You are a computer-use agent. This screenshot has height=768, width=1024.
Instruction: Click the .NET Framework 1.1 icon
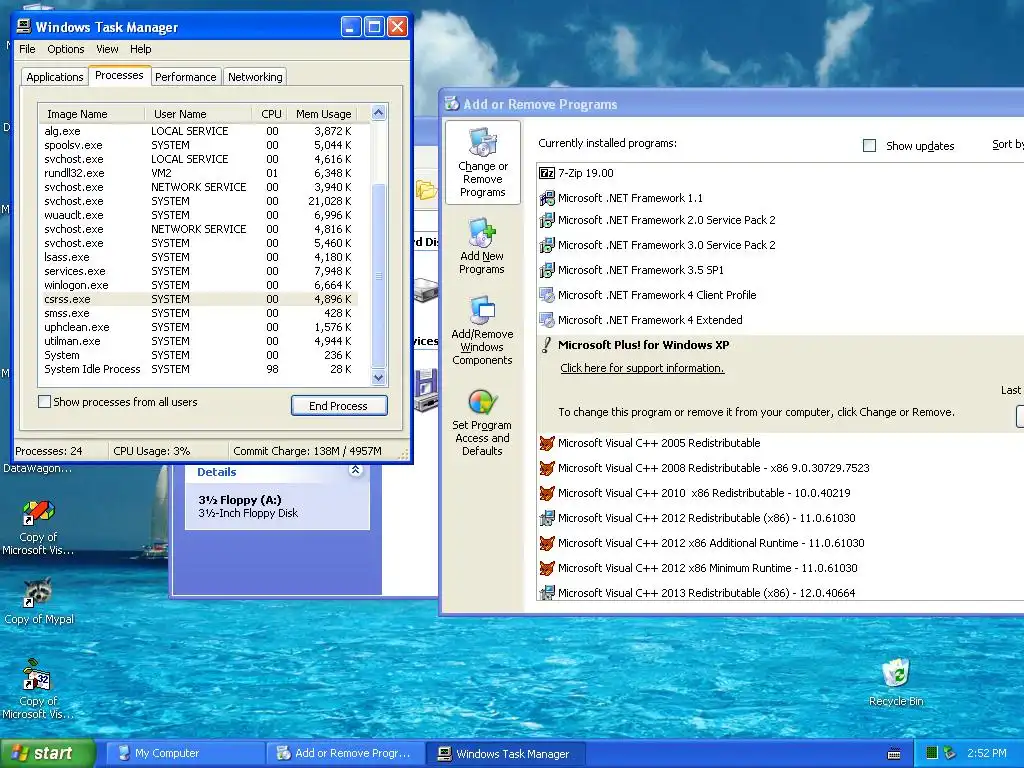coord(547,198)
